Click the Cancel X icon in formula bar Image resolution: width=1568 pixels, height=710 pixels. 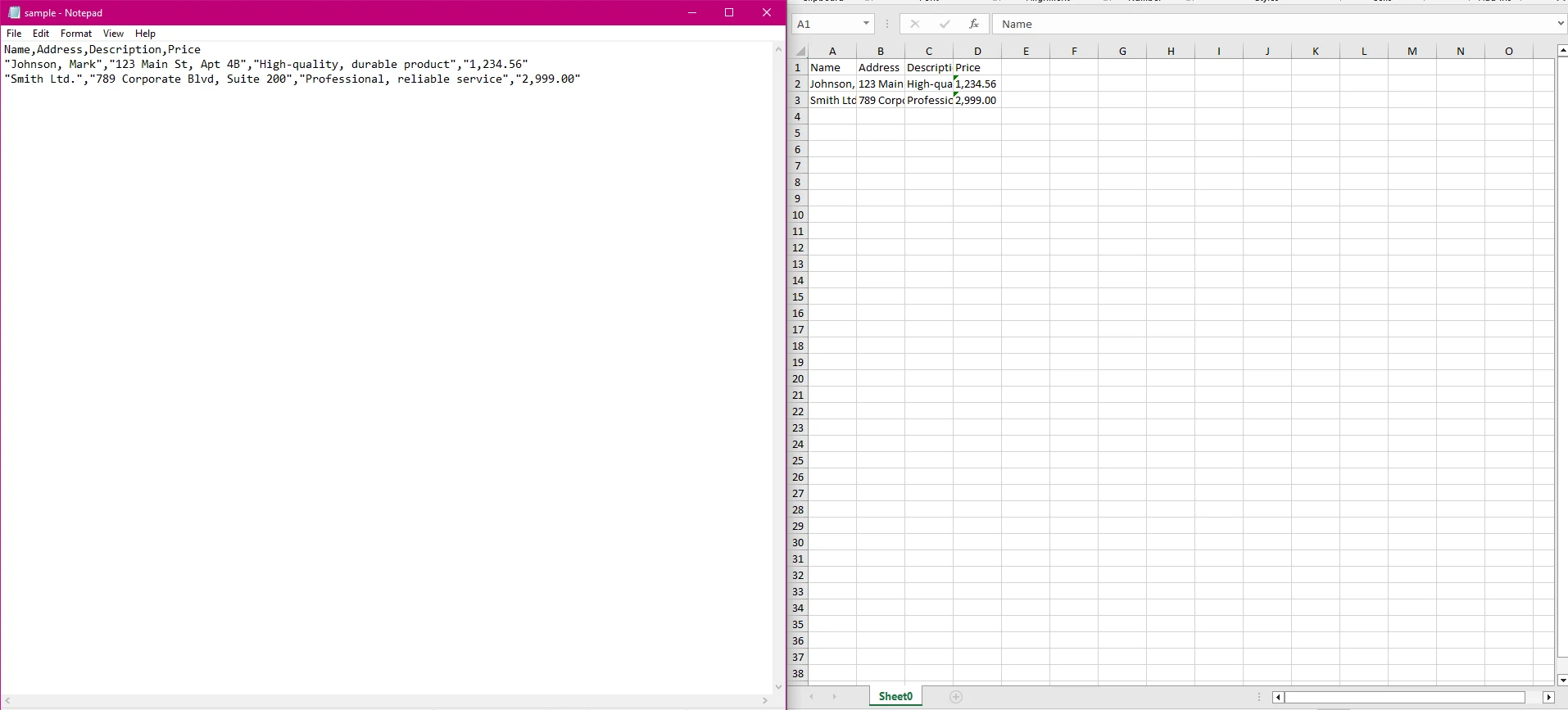915,25
